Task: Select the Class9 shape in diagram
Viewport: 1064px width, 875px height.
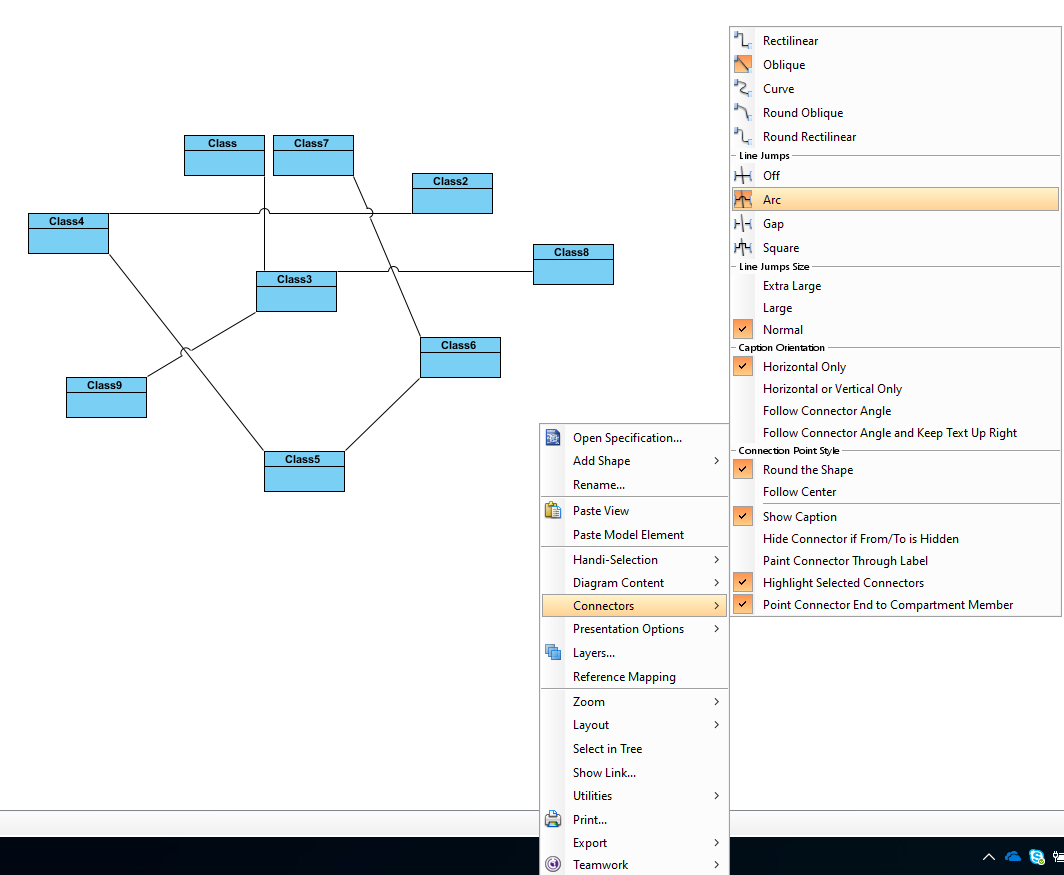Action: coord(107,398)
